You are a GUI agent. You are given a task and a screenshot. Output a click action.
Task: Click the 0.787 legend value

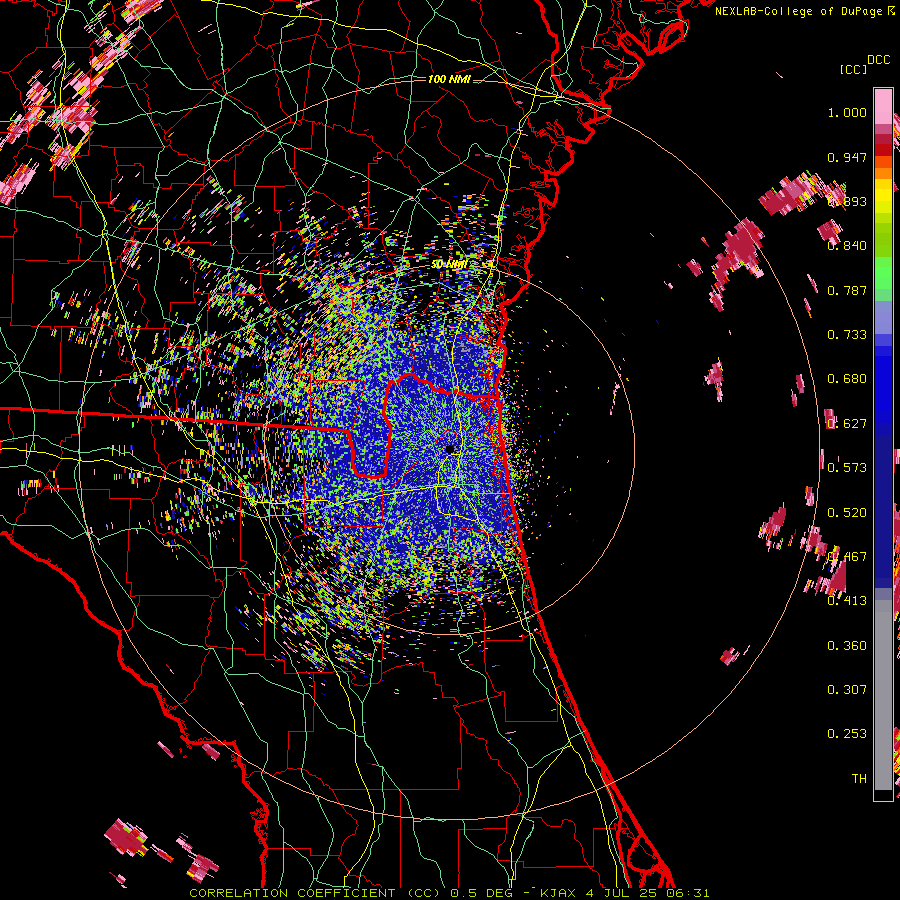pos(847,290)
